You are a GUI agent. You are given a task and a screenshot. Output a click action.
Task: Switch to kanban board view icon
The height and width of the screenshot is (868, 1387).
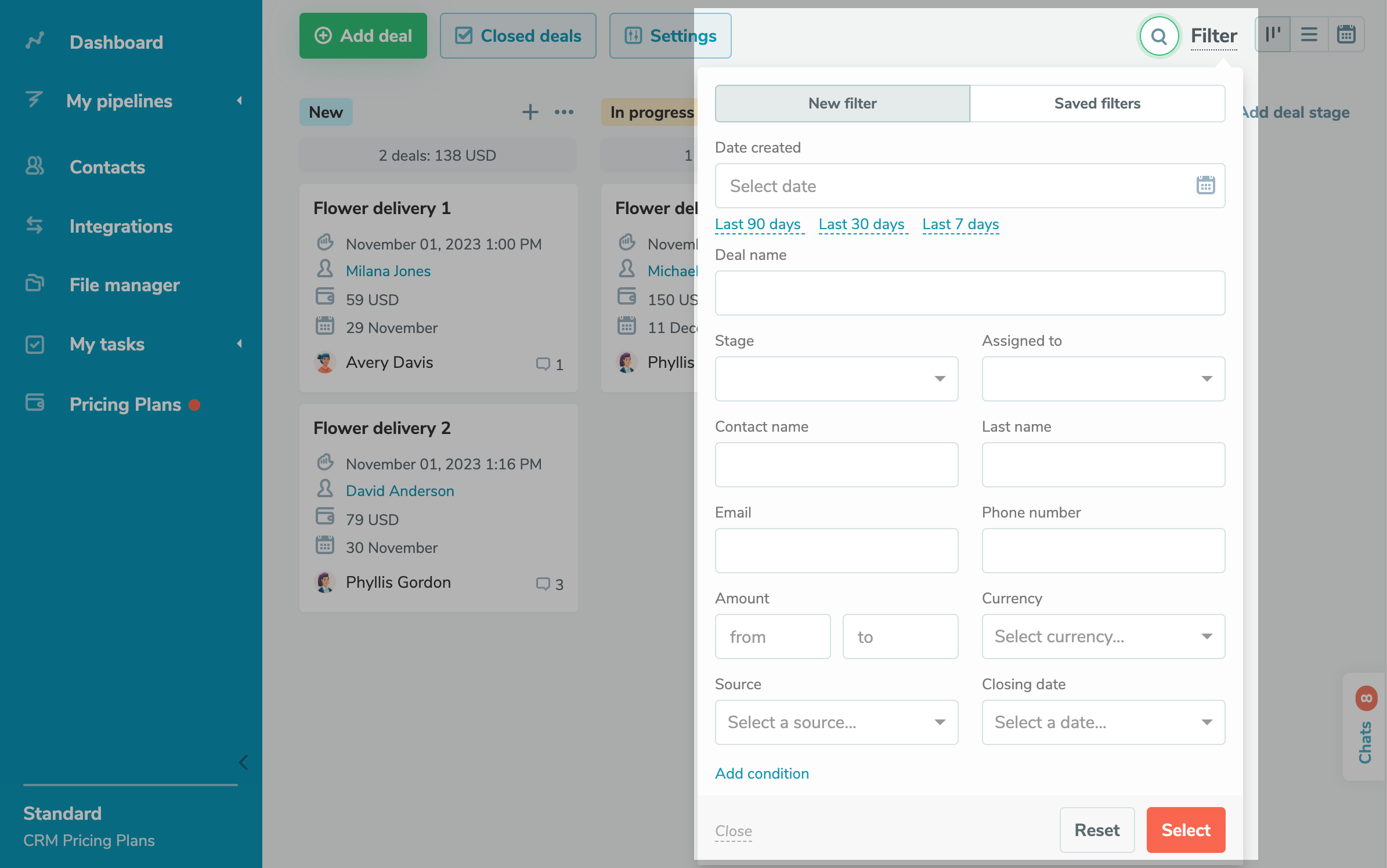coord(1273,35)
